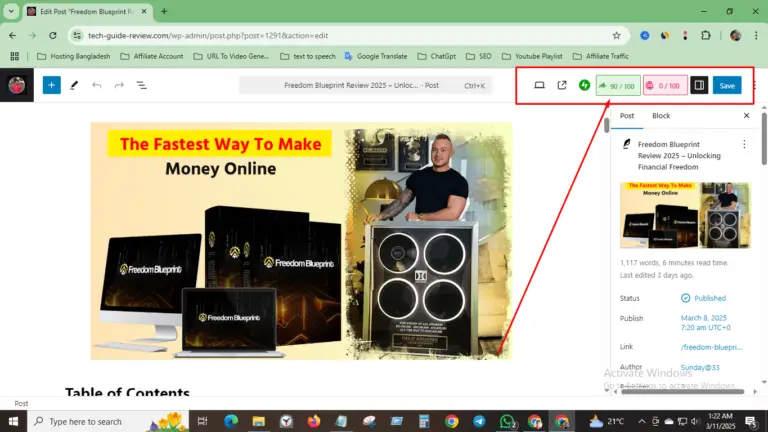Open the Chrome apps grid icon
The image size is (768, 432).
(15, 56)
